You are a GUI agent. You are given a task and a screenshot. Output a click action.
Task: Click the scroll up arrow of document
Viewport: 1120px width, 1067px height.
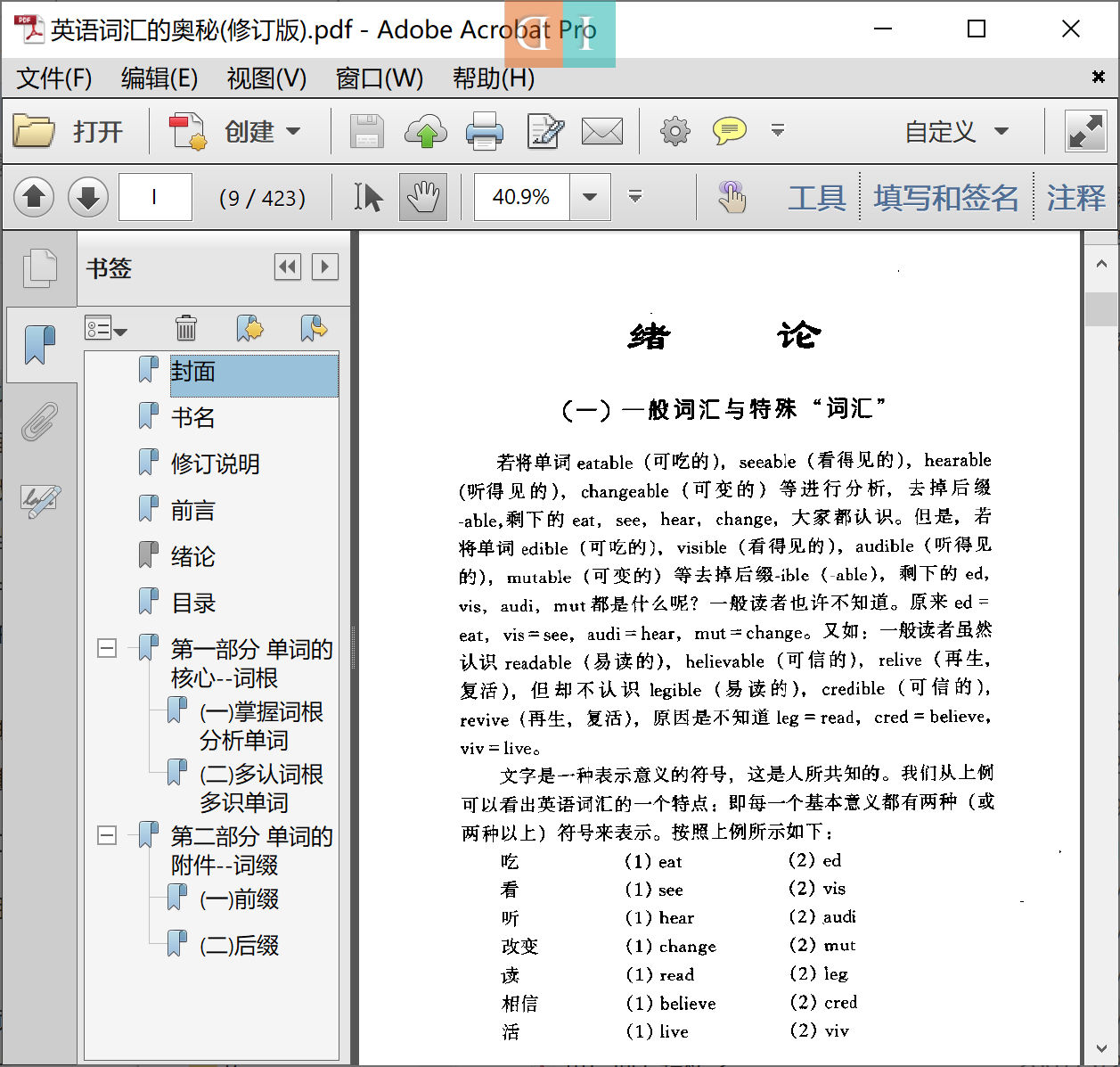click(x=1101, y=265)
